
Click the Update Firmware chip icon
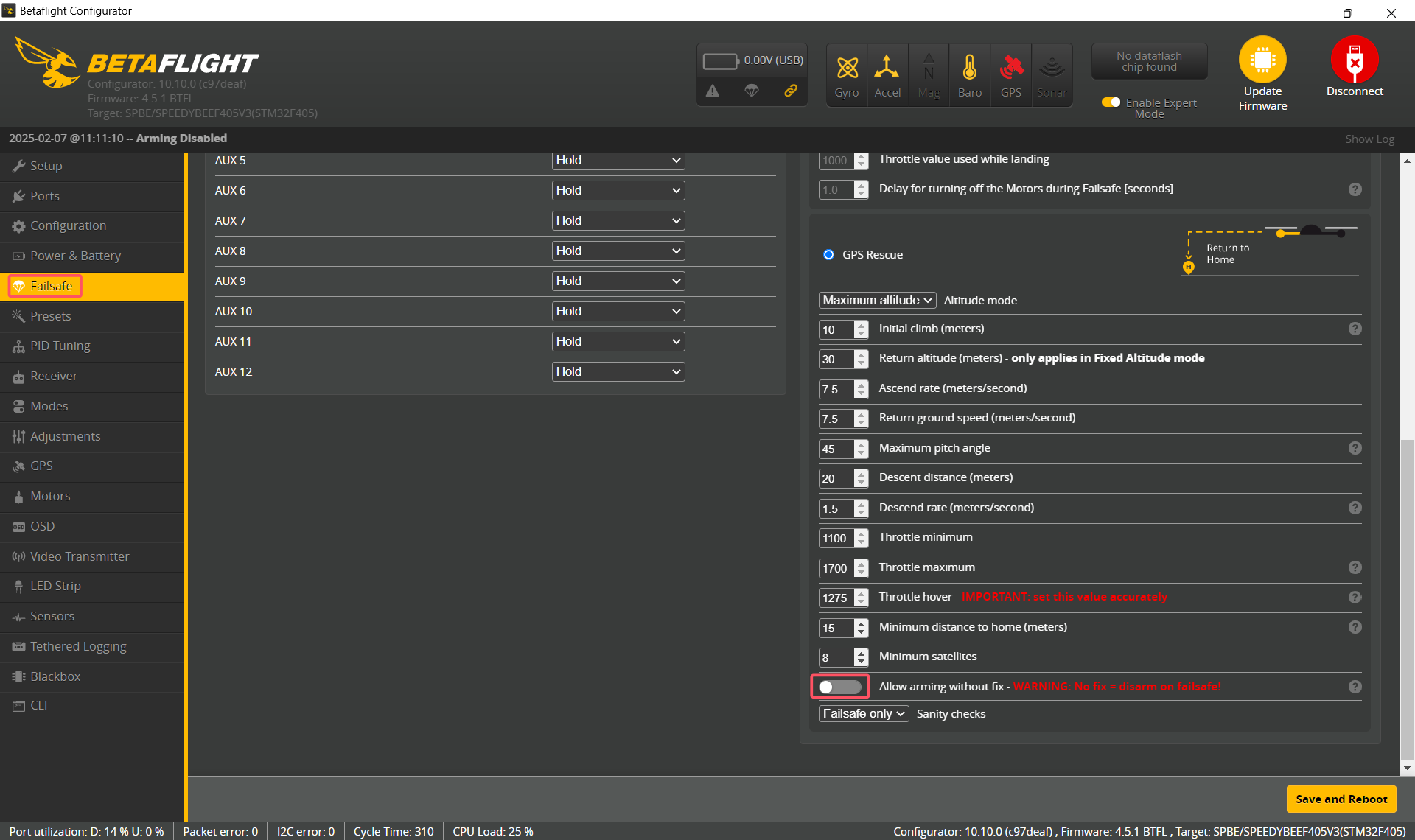coord(1262,59)
